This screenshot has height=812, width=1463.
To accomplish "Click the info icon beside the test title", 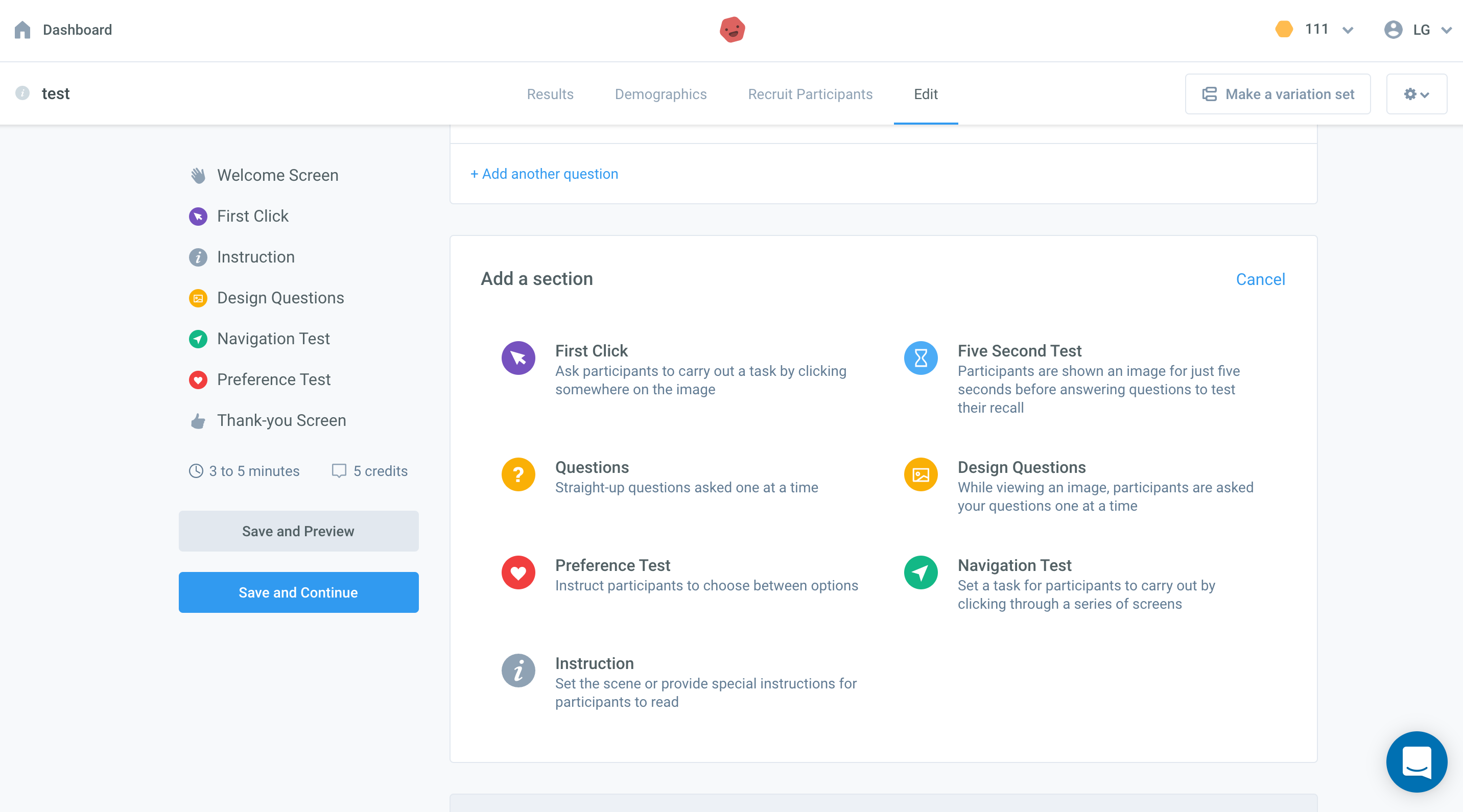I will 22,93.
